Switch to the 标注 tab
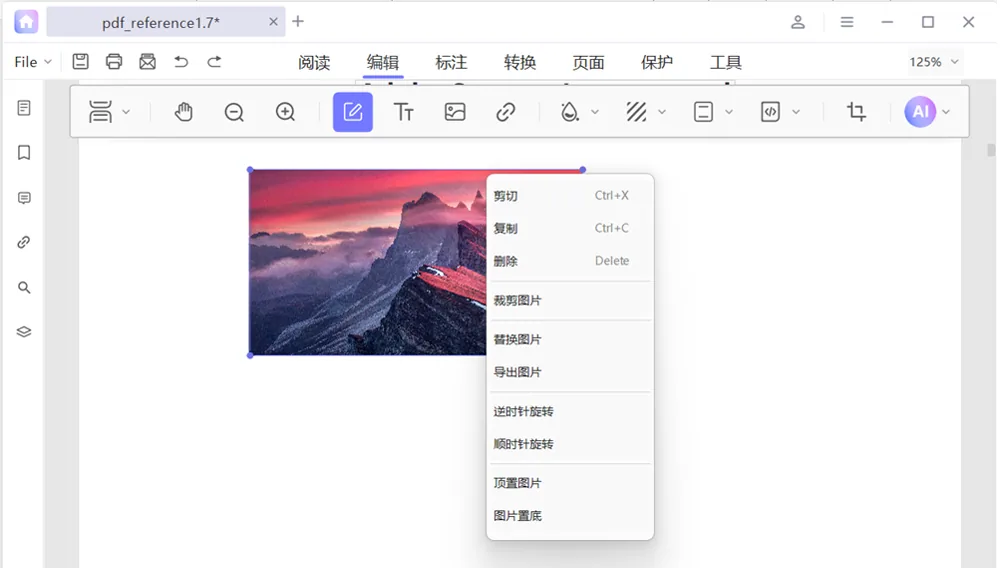 tap(451, 62)
